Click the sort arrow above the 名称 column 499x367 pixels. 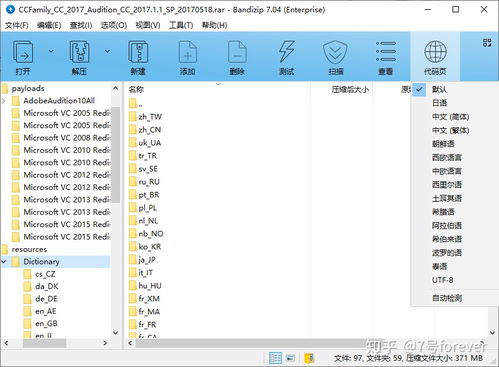click(218, 84)
